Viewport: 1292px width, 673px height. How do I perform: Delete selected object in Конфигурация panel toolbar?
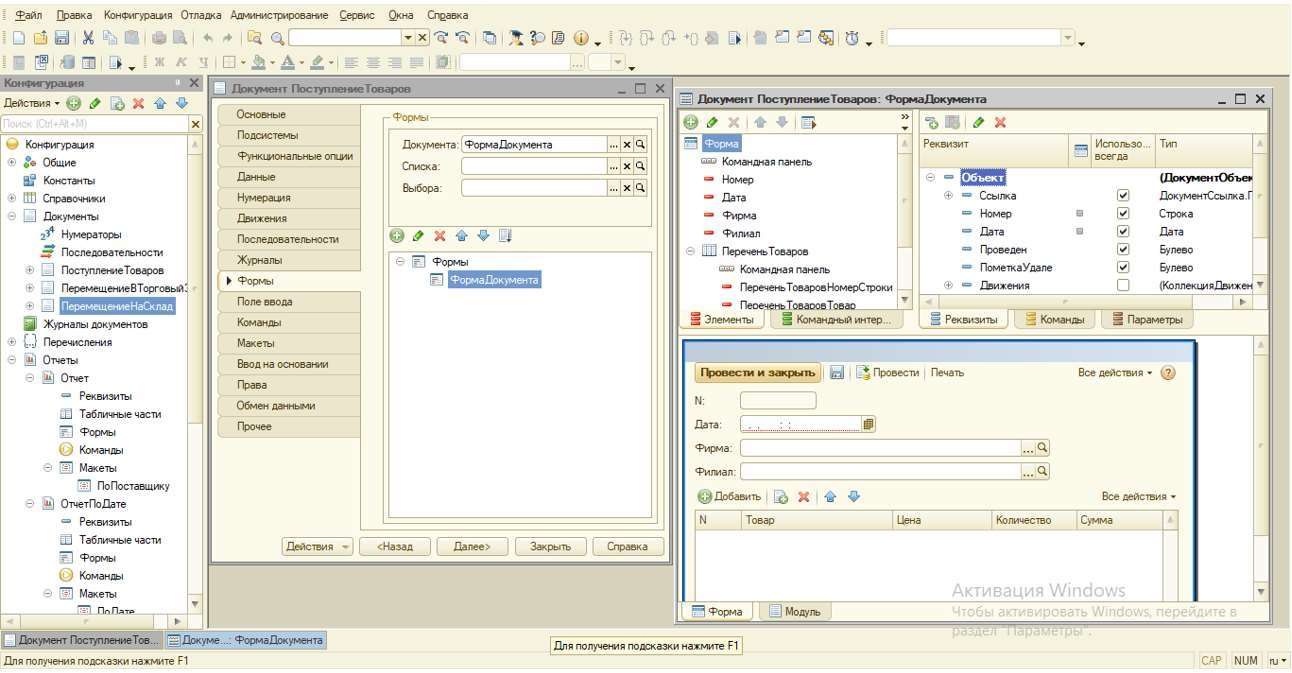139,103
